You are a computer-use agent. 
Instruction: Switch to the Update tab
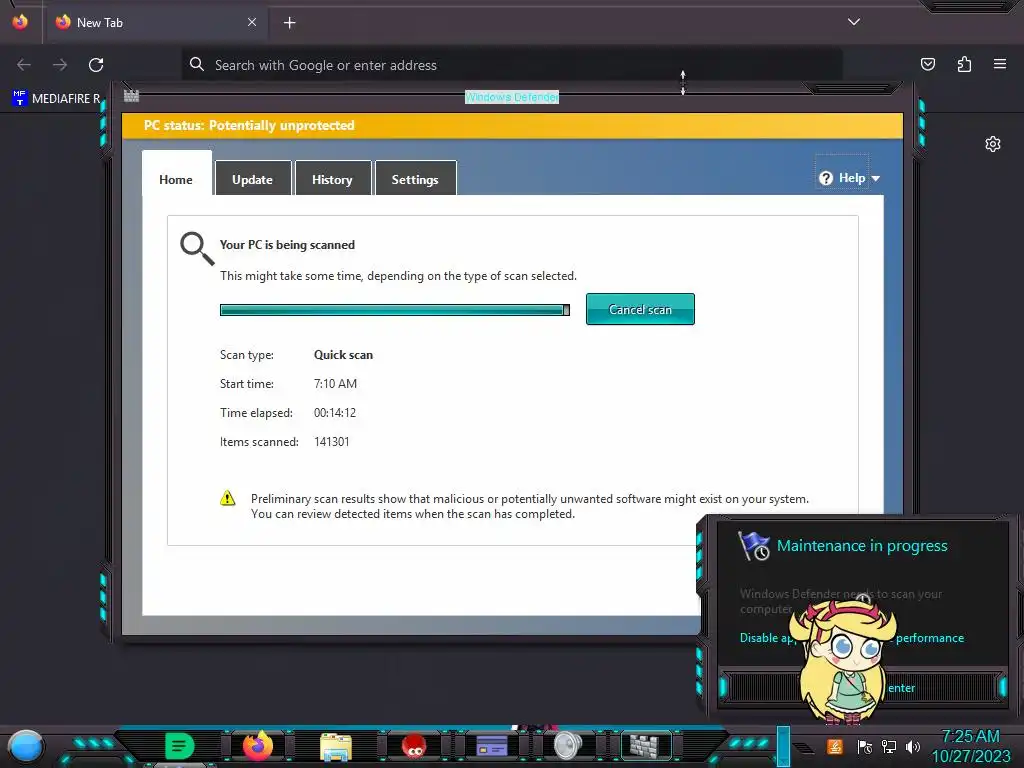[252, 179]
